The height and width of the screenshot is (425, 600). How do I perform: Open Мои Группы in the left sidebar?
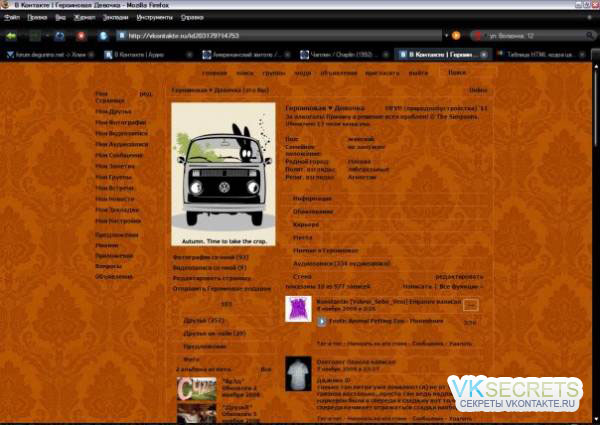114,177
